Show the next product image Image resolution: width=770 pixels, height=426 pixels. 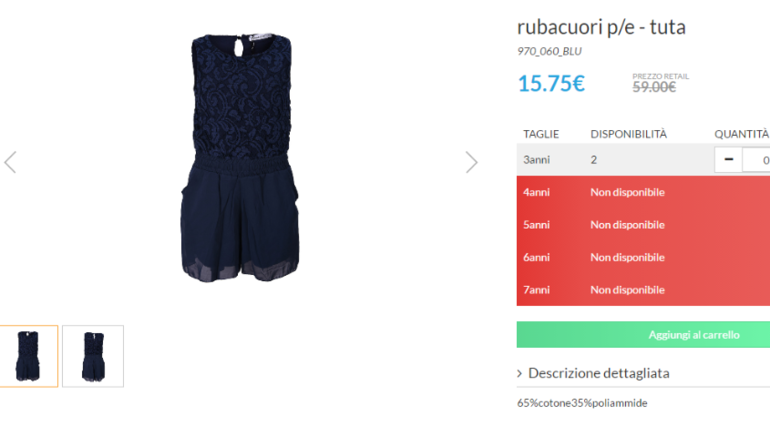pyautogui.click(x=471, y=162)
